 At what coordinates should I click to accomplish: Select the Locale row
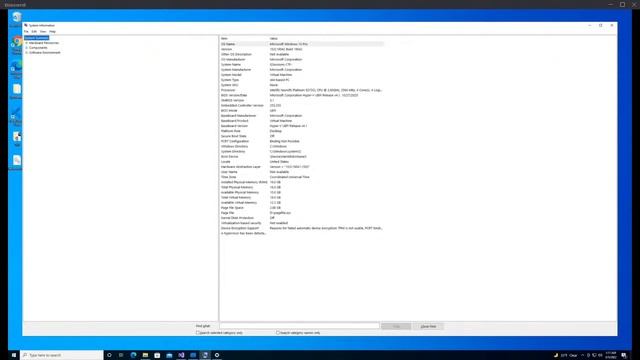pyautogui.click(x=302, y=162)
